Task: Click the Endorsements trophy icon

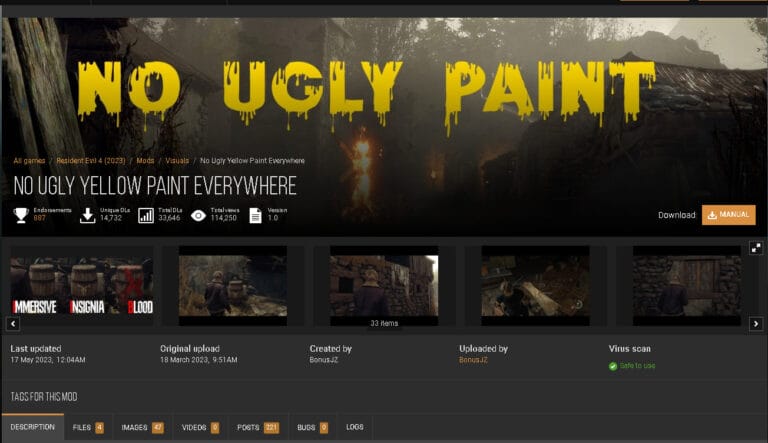Action: click(21, 215)
